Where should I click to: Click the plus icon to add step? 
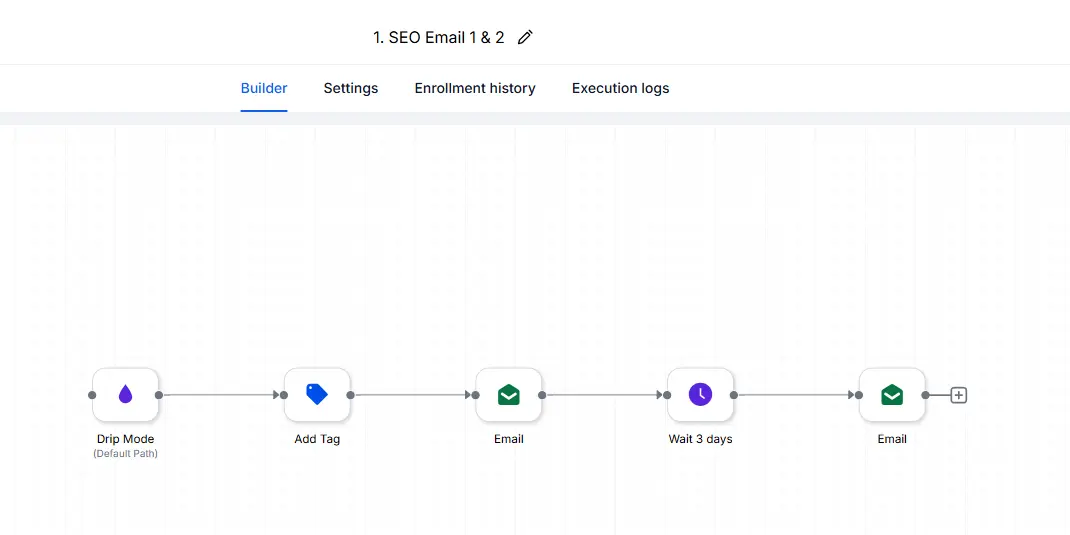click(x=959, y=395)
